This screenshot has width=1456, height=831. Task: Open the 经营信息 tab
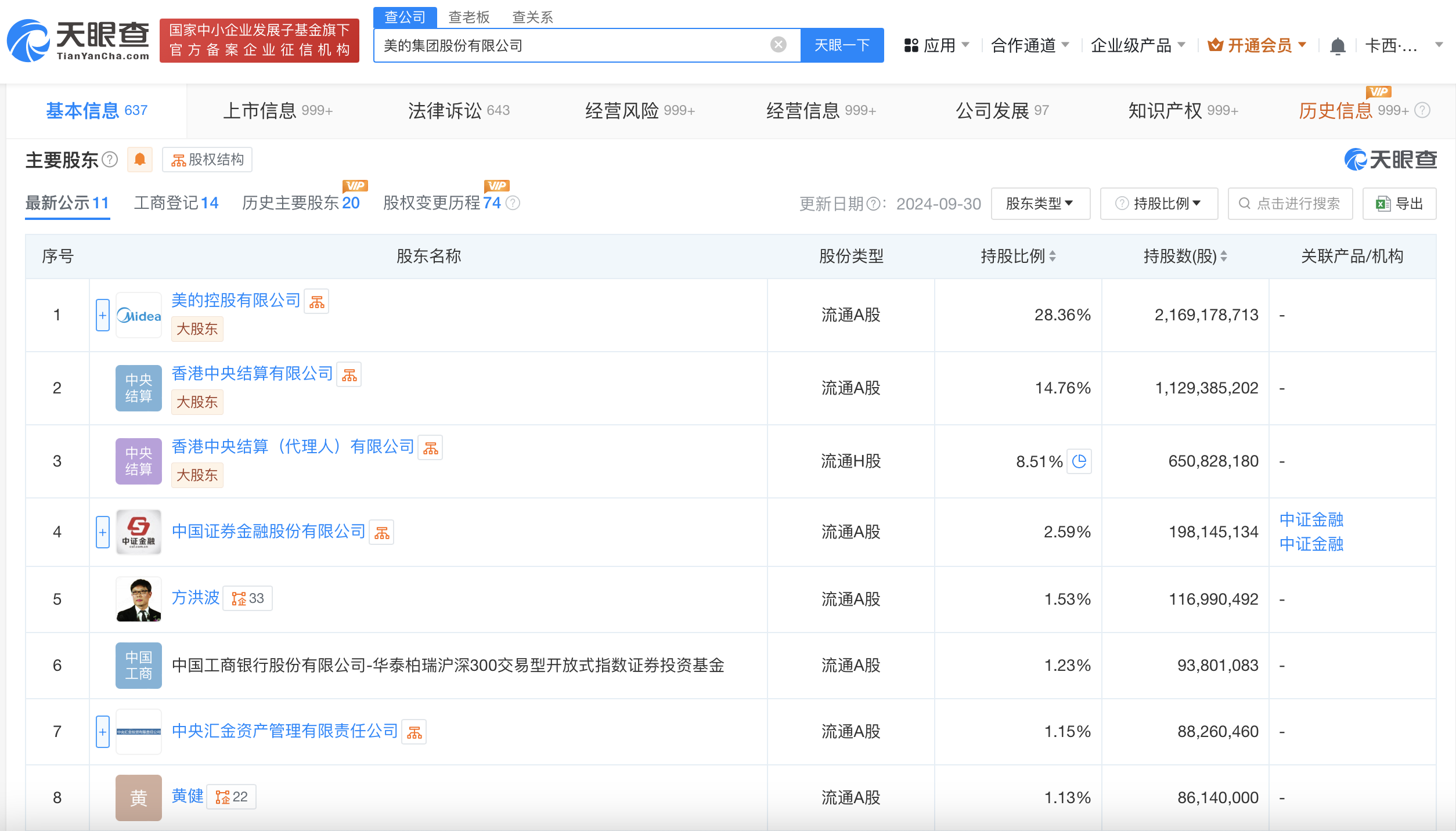821,110
